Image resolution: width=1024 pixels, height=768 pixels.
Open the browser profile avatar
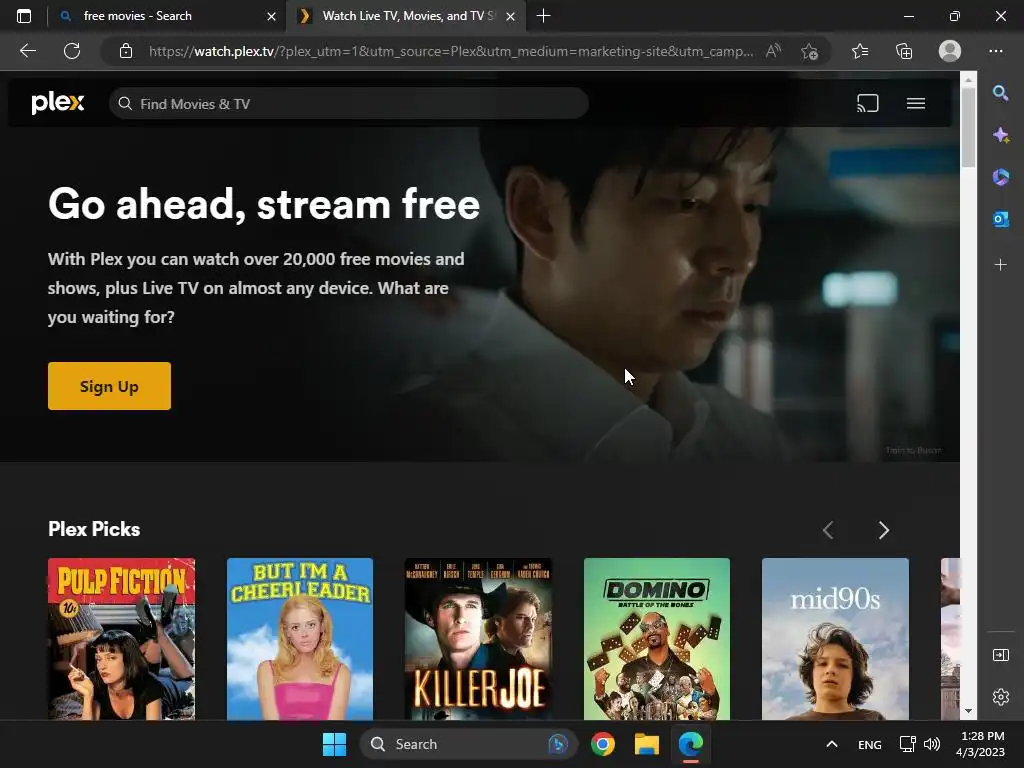coord(950,51)
